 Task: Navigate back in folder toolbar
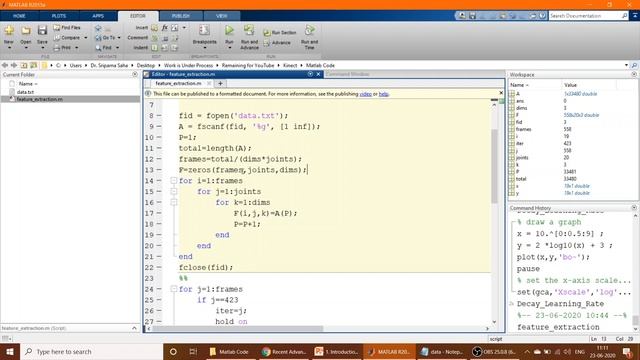click(x=5, y=65)
